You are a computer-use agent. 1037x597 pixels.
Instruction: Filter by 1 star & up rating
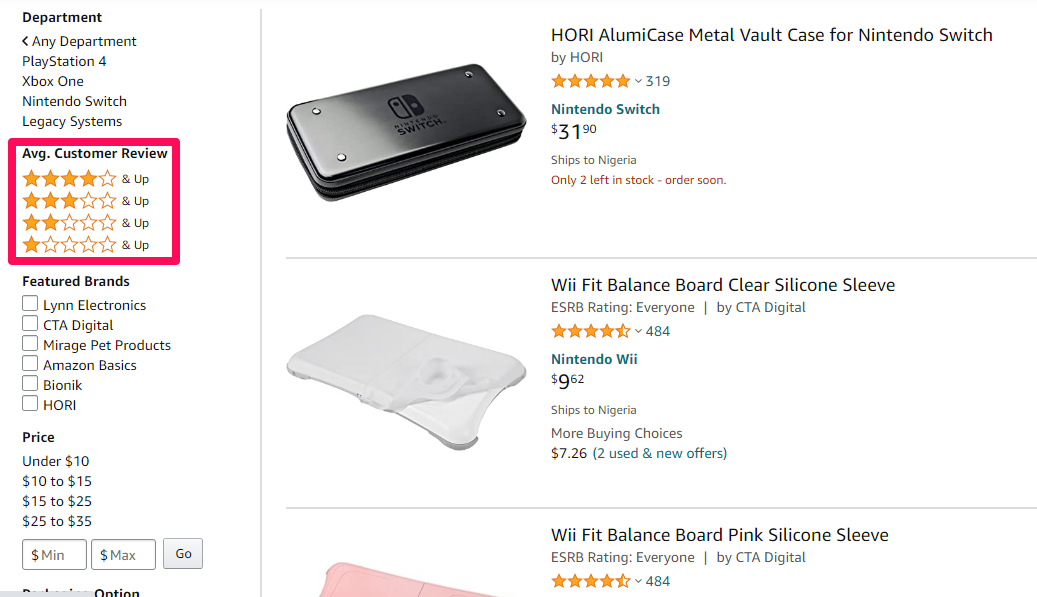86,245
